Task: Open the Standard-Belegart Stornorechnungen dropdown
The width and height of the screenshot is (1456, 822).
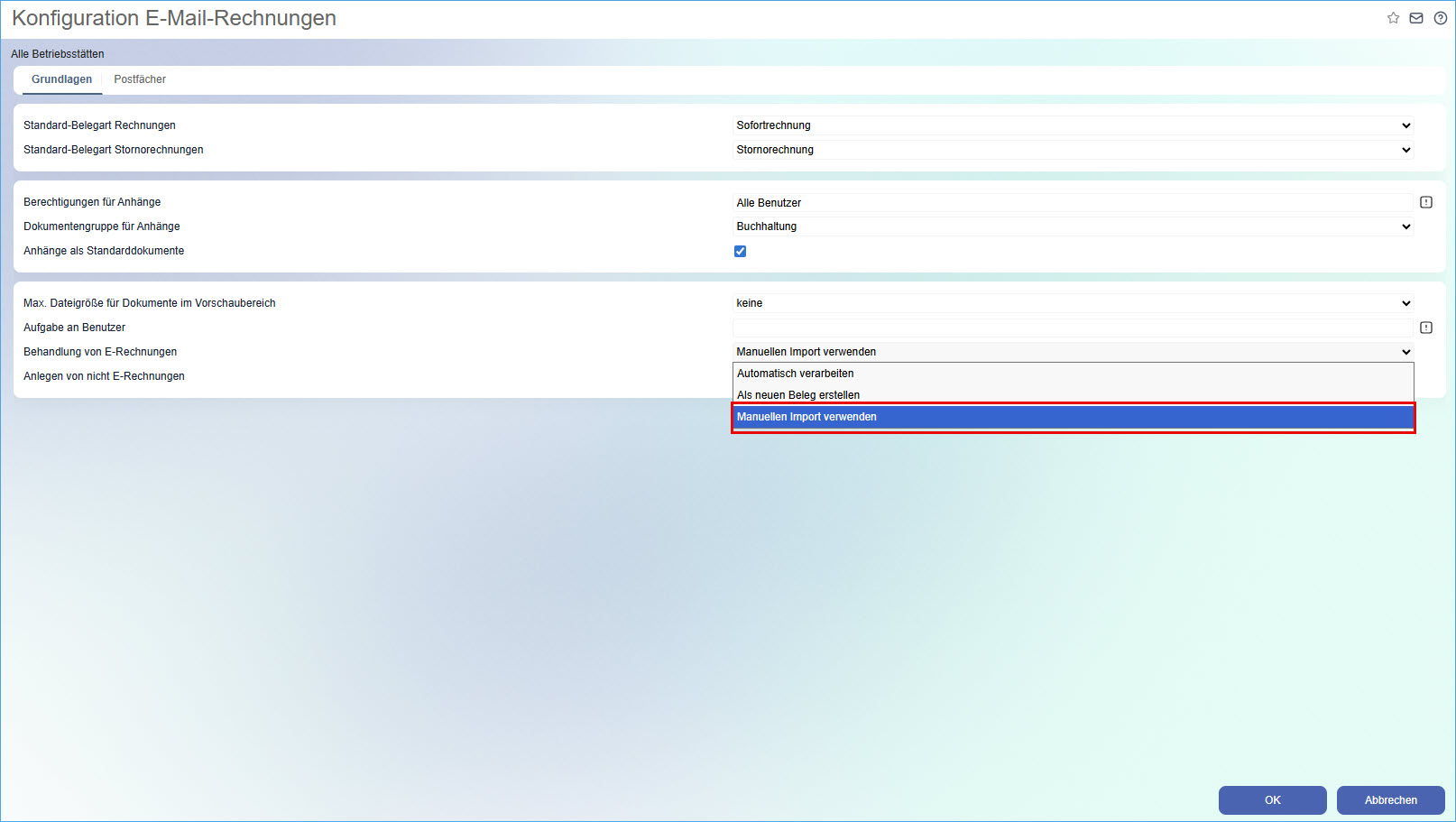Action: click(x=1074, y=150)
